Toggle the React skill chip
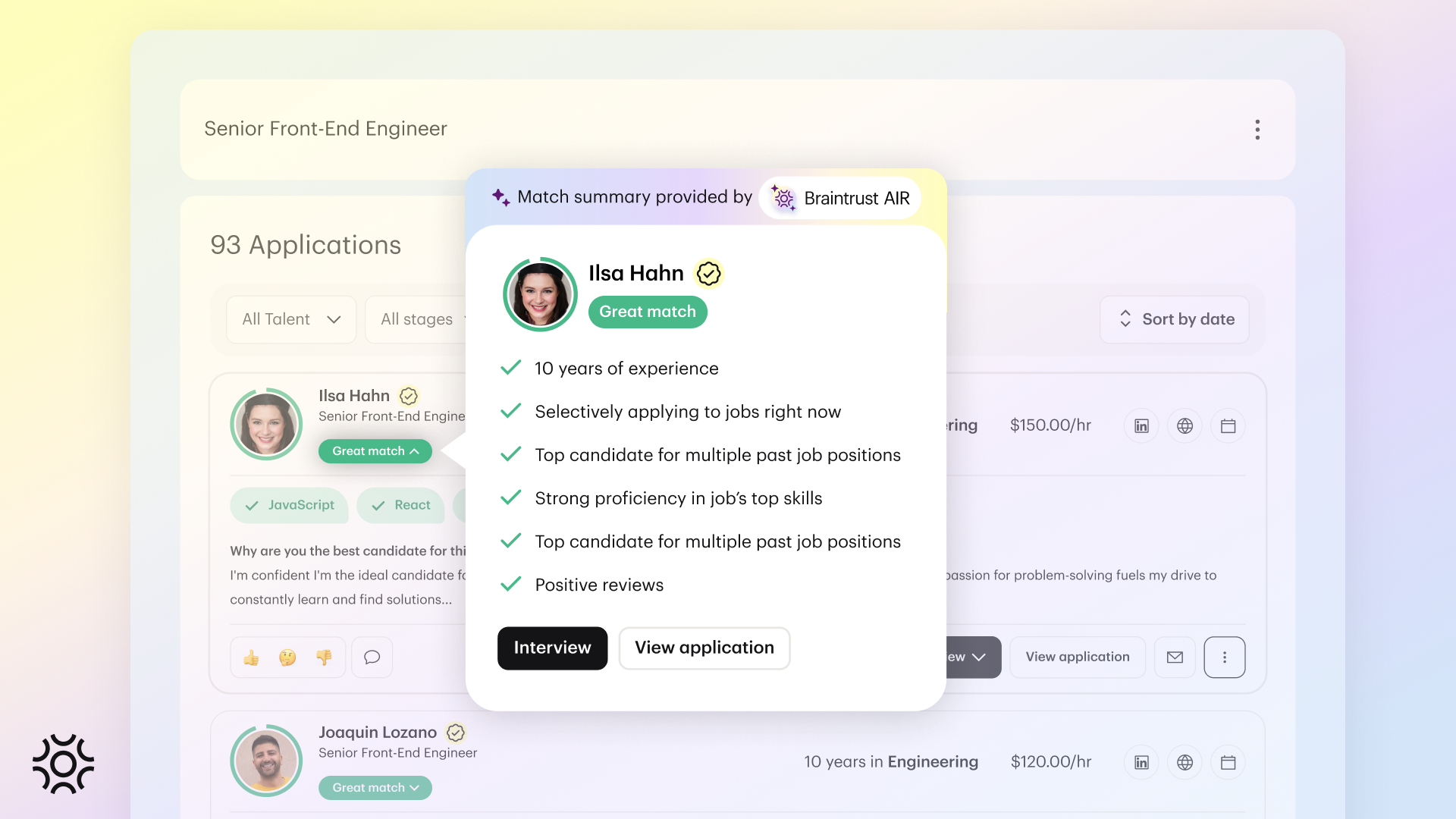1456x819 pixels. [400, 506]
